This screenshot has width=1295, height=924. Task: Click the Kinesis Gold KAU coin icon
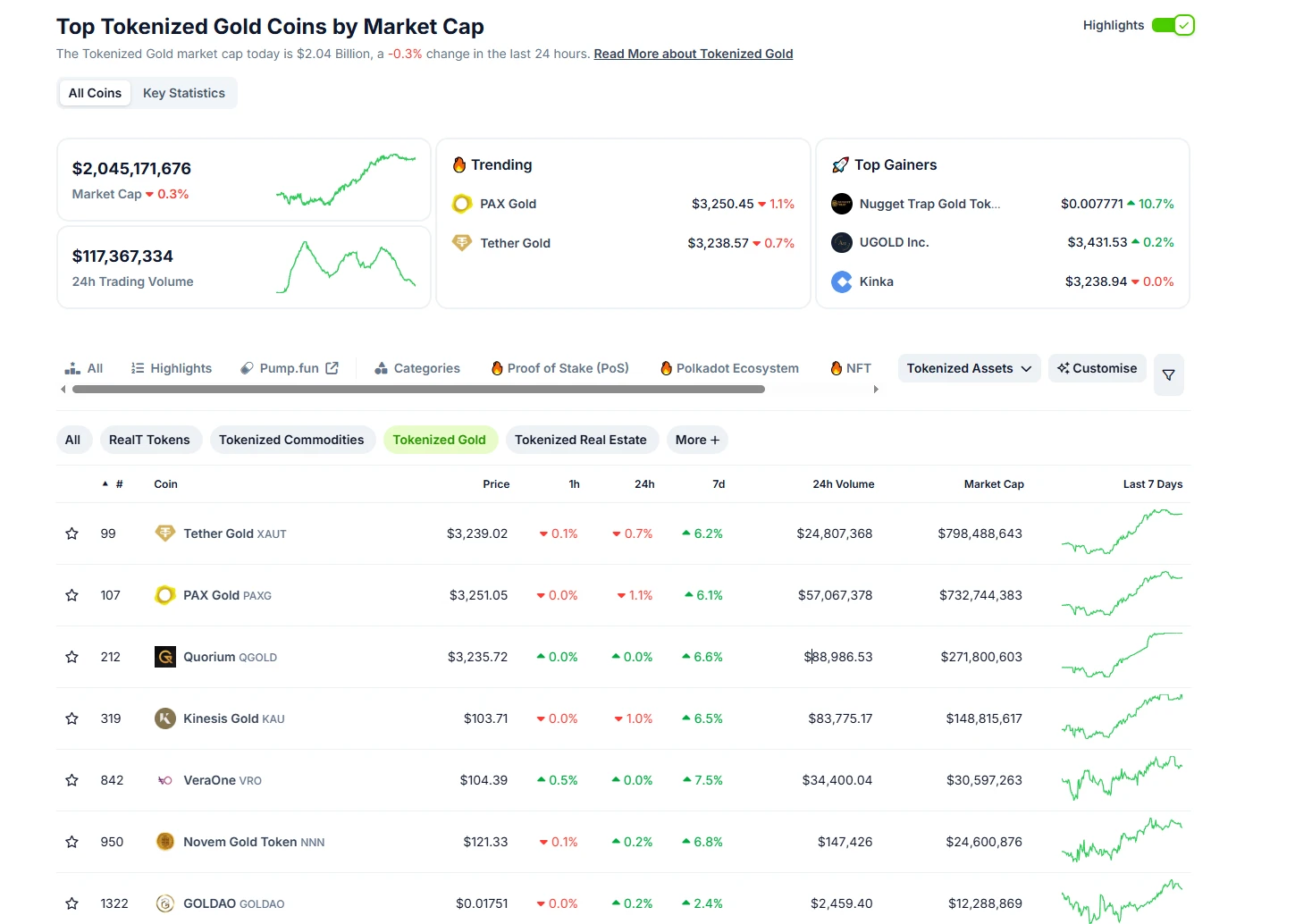(165, 718)
